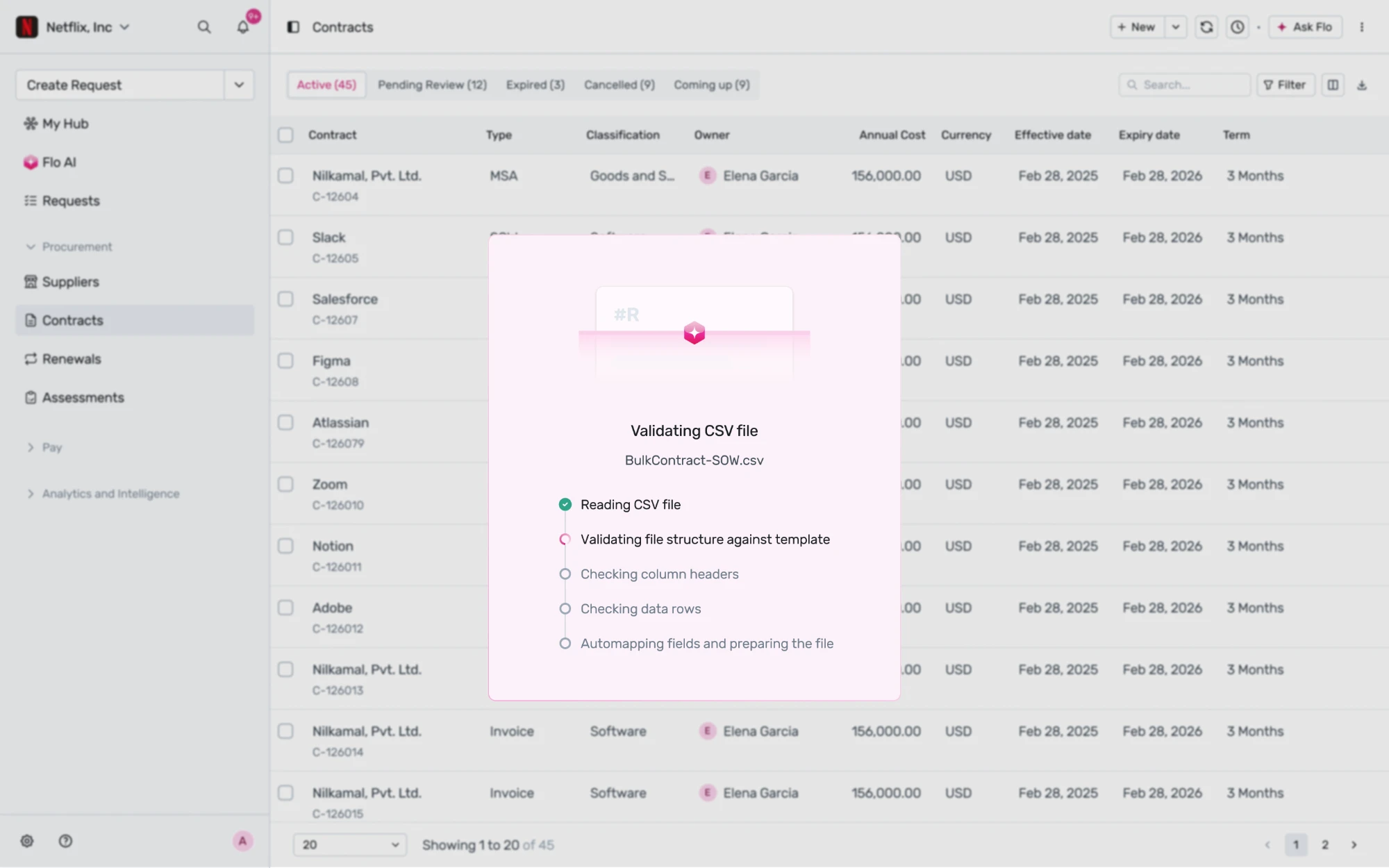Check the Nilkamal C-12604 row checkbox

point(285,176)
